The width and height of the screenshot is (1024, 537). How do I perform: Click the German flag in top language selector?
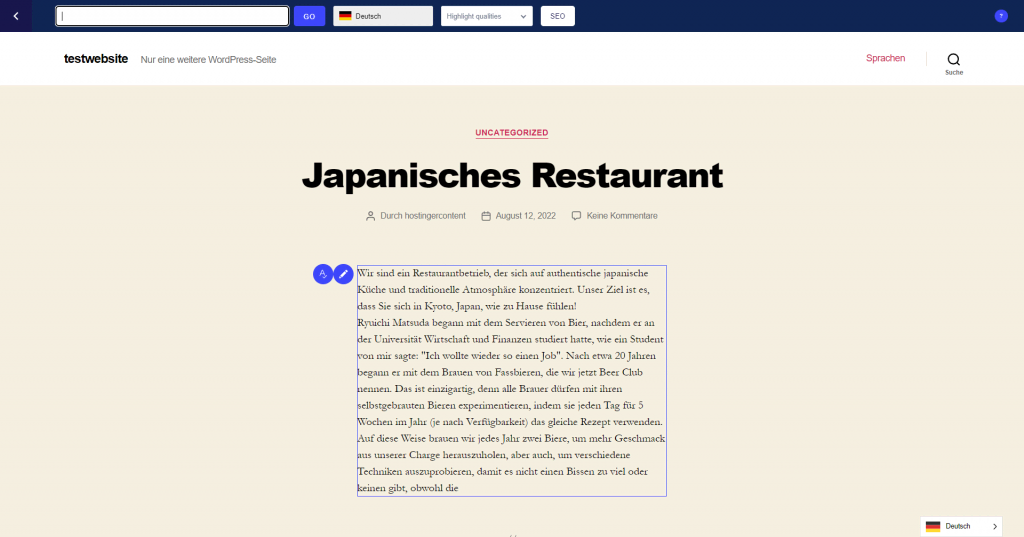345,16
